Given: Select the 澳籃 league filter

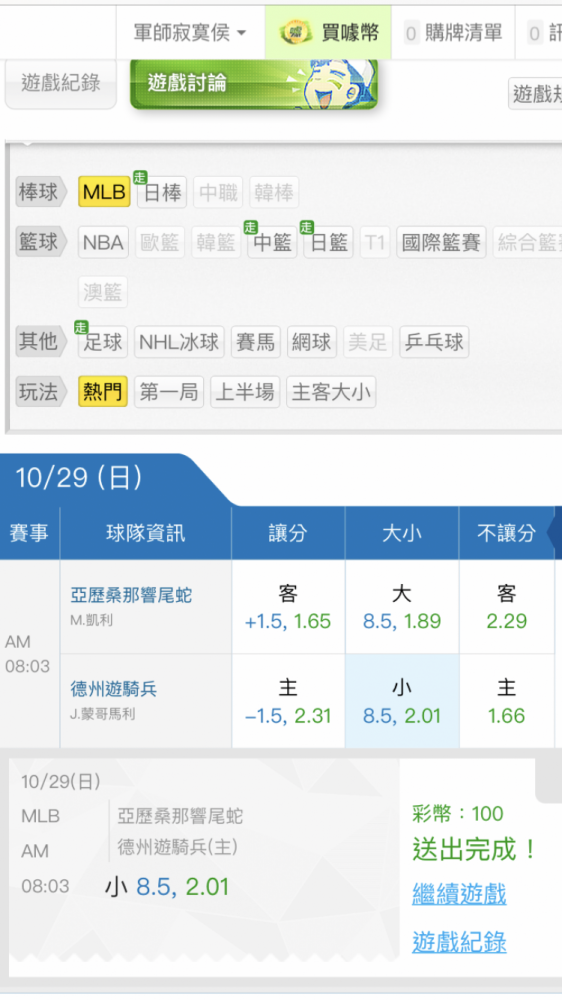Looking at the screenshot, I should click(x=103, y=292).
